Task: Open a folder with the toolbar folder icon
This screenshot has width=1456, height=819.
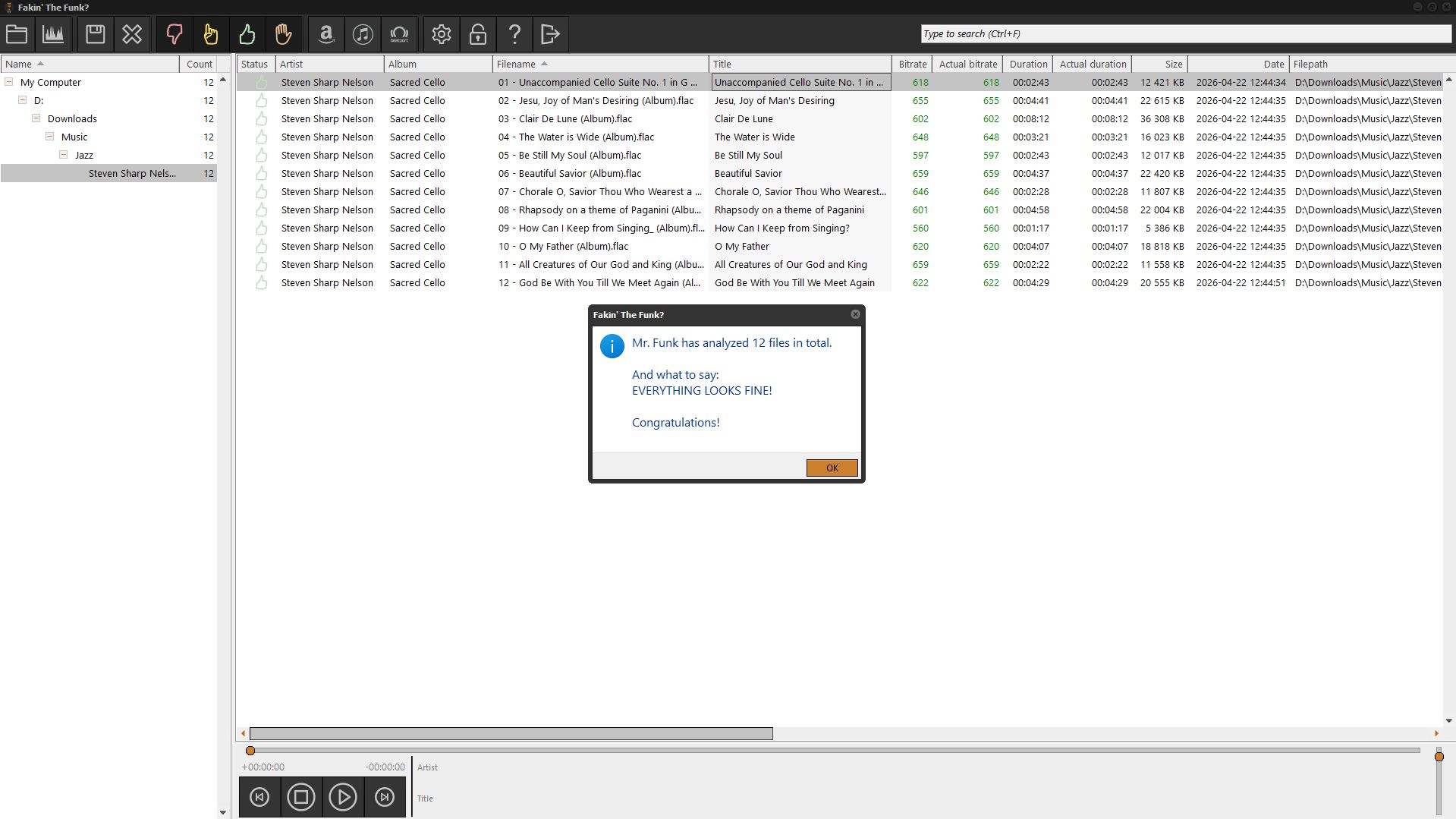Action: (17, 34)
